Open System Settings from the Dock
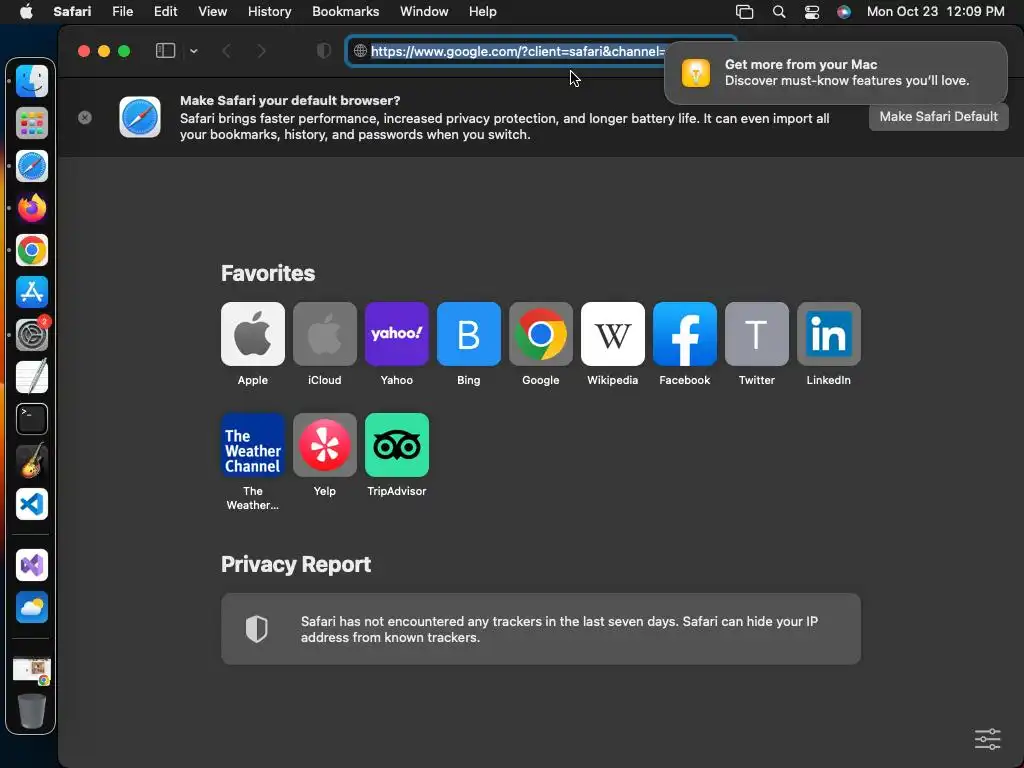This screenshot has height=768, width=1024. [x=31, y=334]
